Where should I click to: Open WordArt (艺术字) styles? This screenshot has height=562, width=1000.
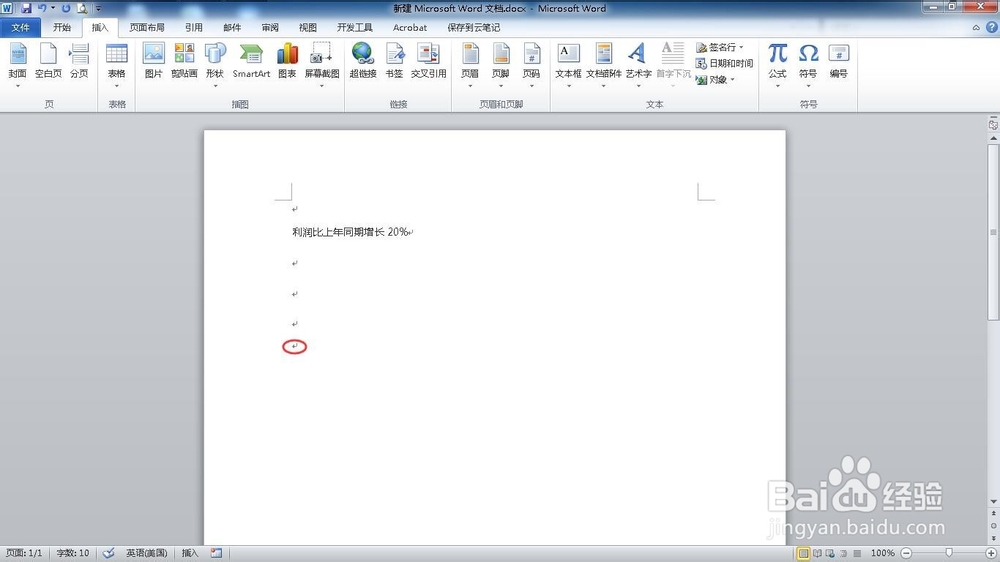click(638, 64)
